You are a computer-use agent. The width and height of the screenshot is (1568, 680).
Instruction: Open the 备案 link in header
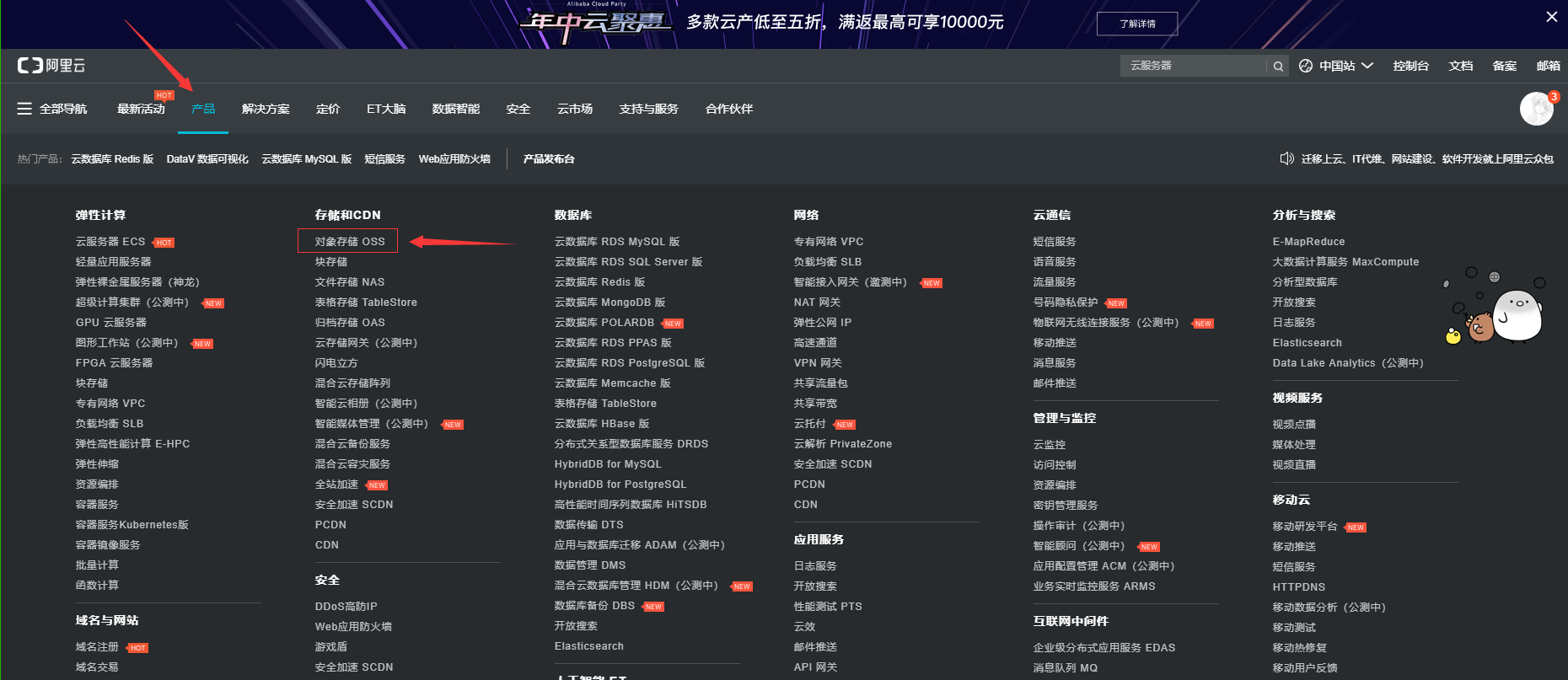tap(1505, 66)
